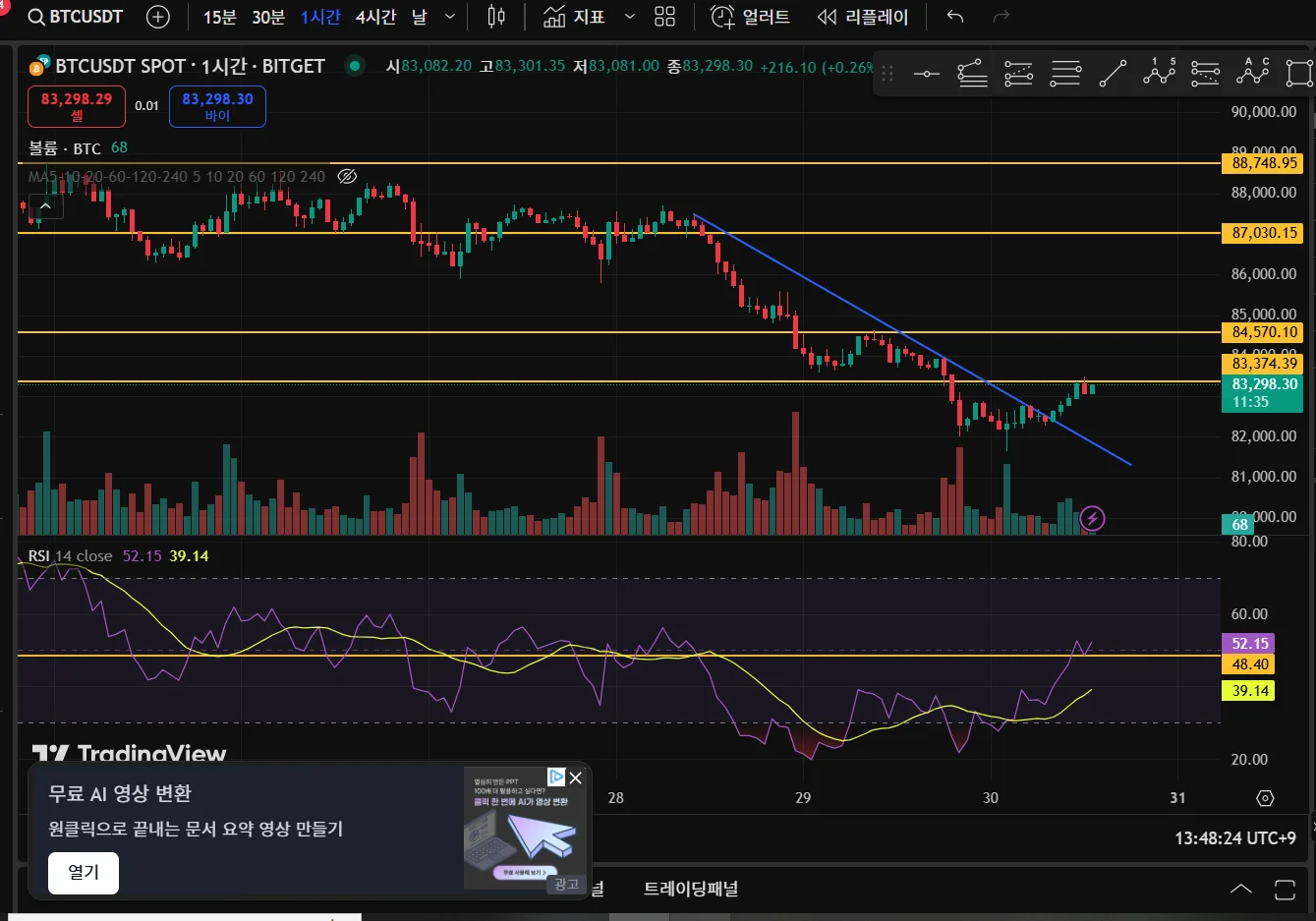Open the BTCUSDT symbol search

76,17
